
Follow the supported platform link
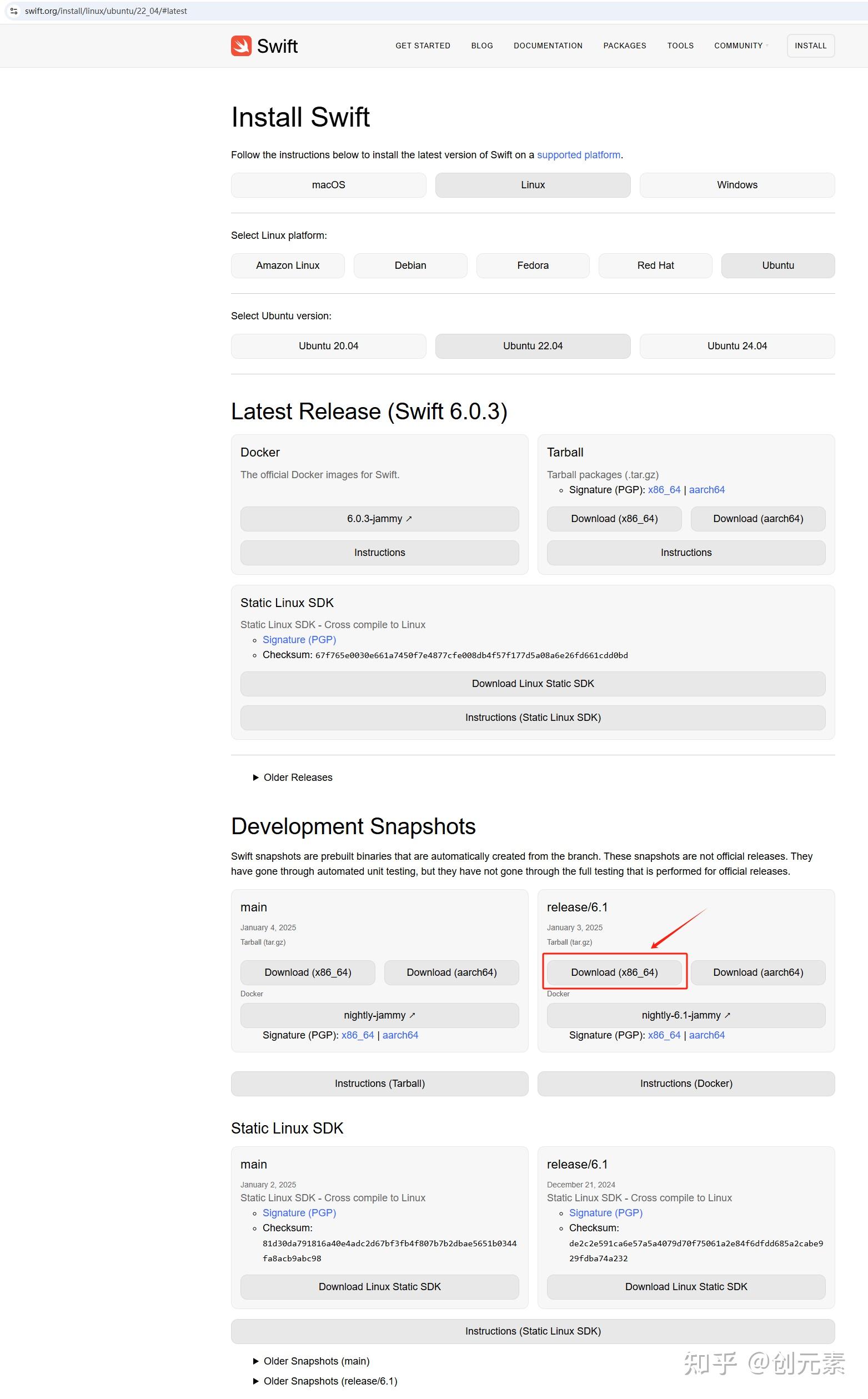[579, 155]
